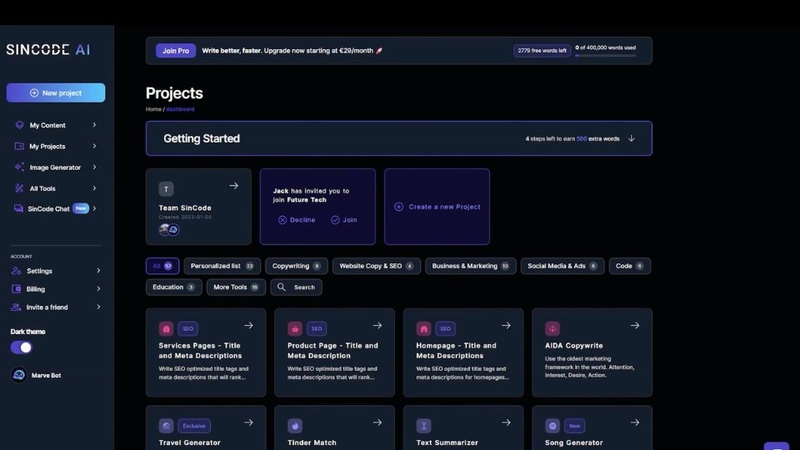
Task: Open Tinder Match tool arrow
Action: (377, 422)
